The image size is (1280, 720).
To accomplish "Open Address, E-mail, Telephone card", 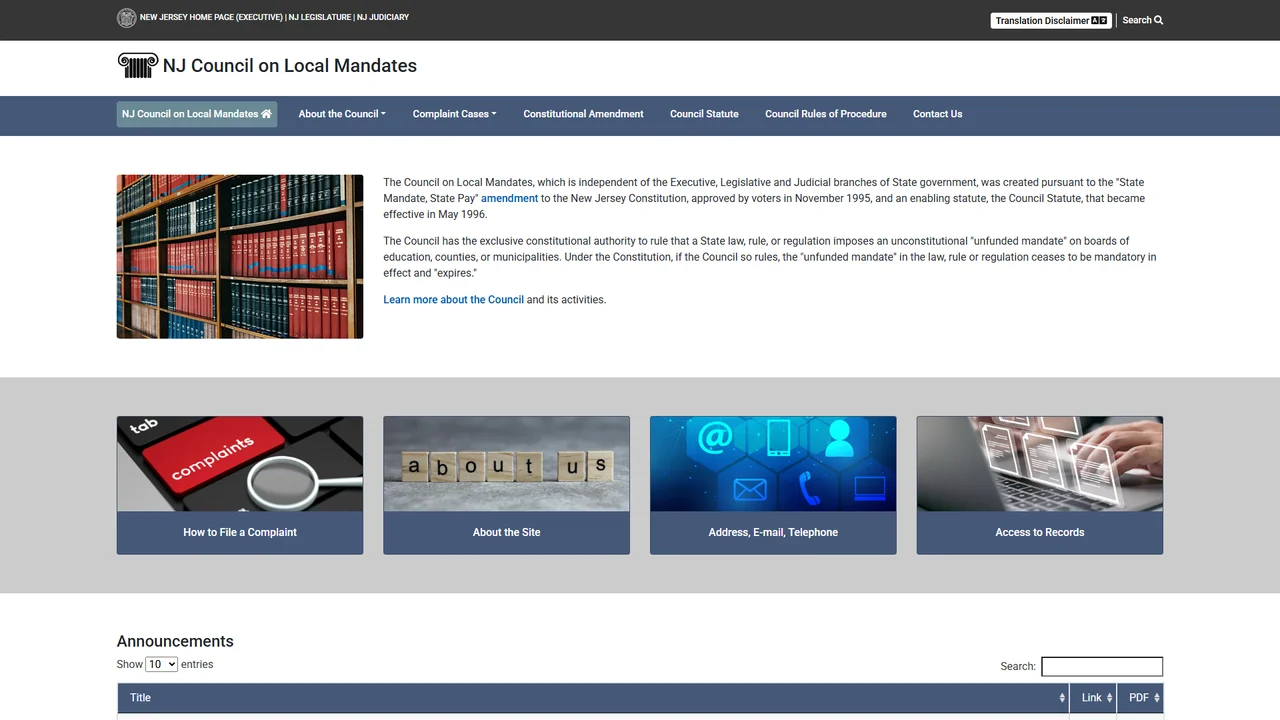I will coord(773,533).
